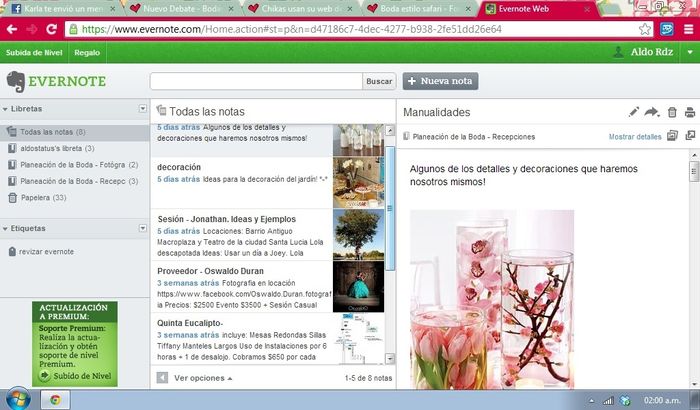Collapse the Libretas section
Image resolution: width=700 pixels, height=410 pixels.
pos(5,109)
